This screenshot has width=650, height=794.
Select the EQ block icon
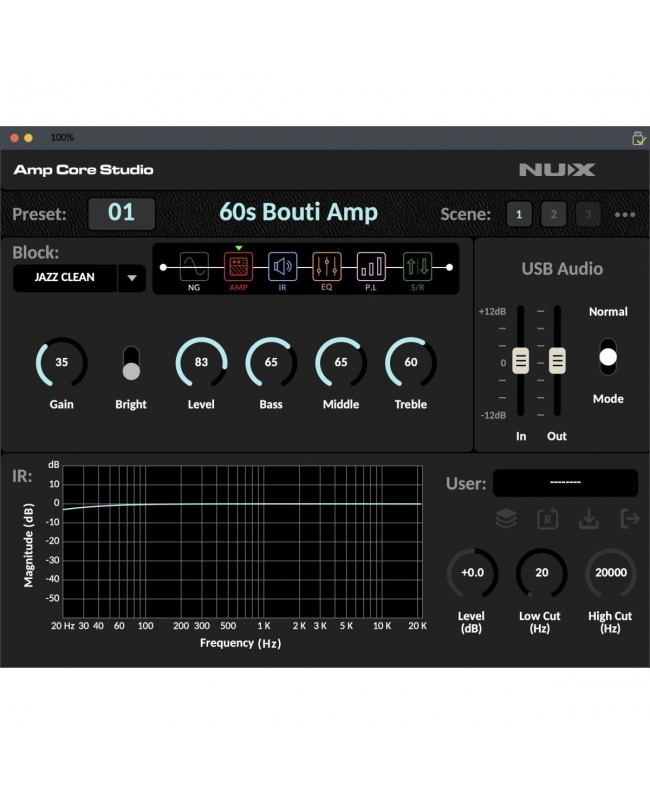coord(327,267)
